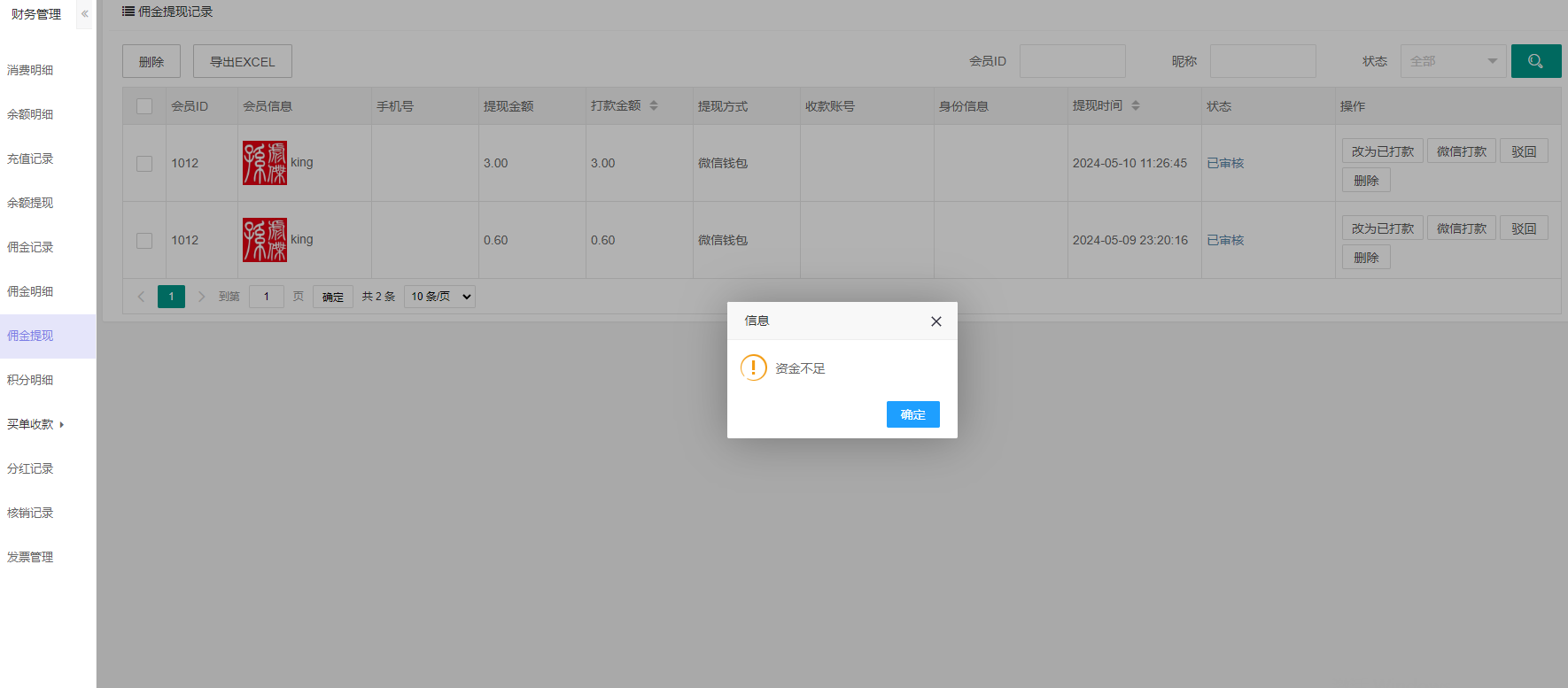
Task: Toggle the select-all header checkbox
Action: click(x=144, y=106)
